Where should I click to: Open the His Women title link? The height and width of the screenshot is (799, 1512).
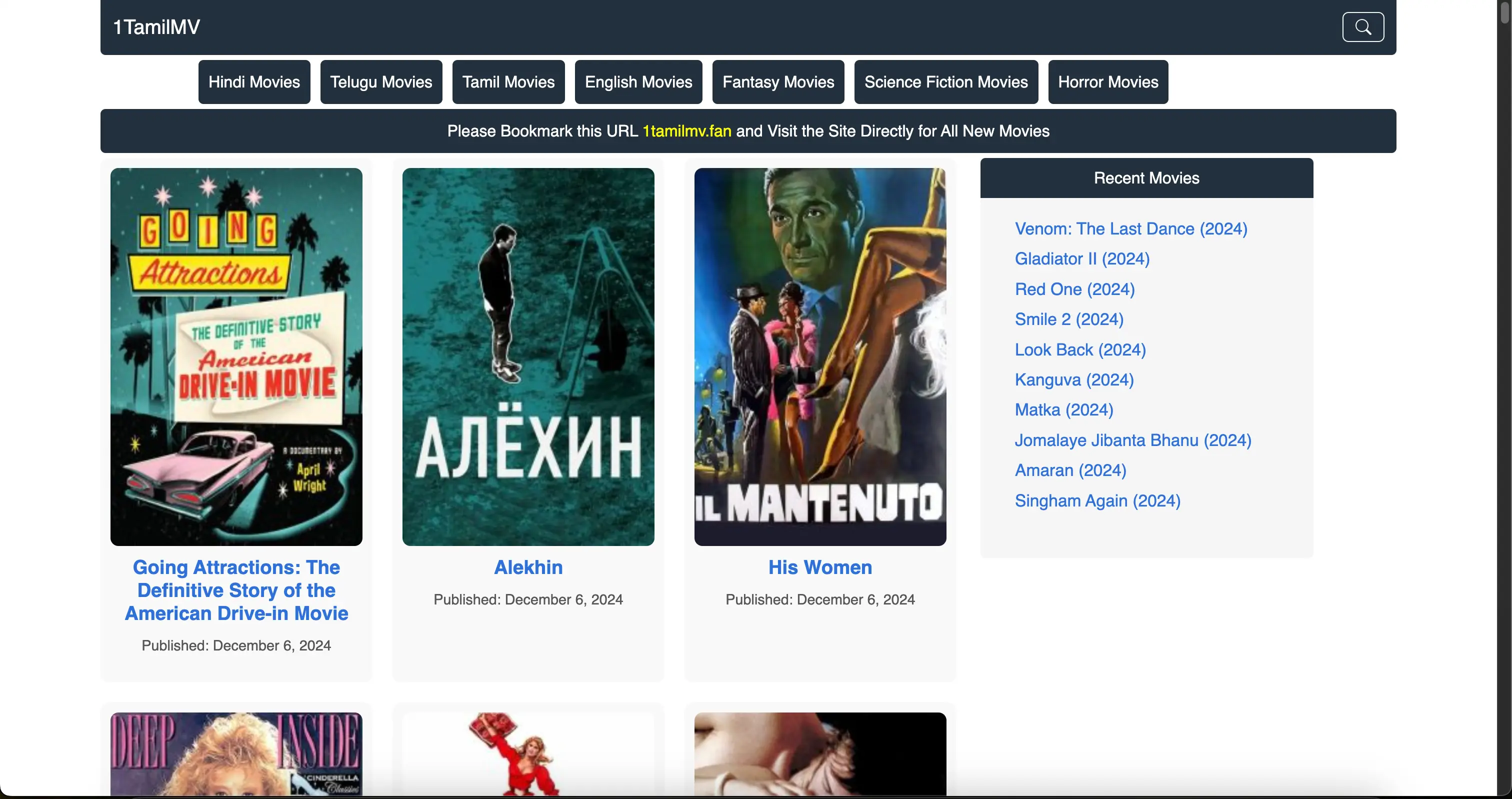(x=819, y=567)
